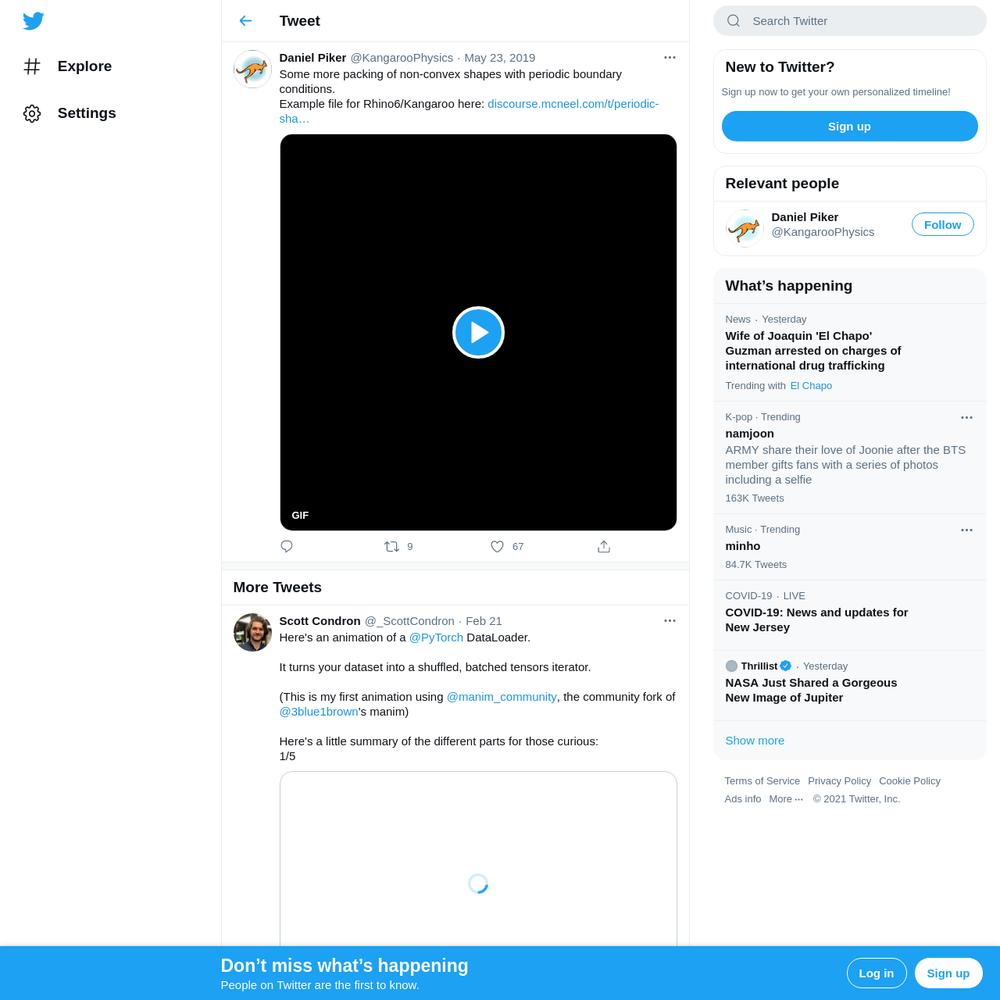1000x1000 pixels.
Task: Open Scott Condron's Feb 21 timestamp
Action: [483, 621]
